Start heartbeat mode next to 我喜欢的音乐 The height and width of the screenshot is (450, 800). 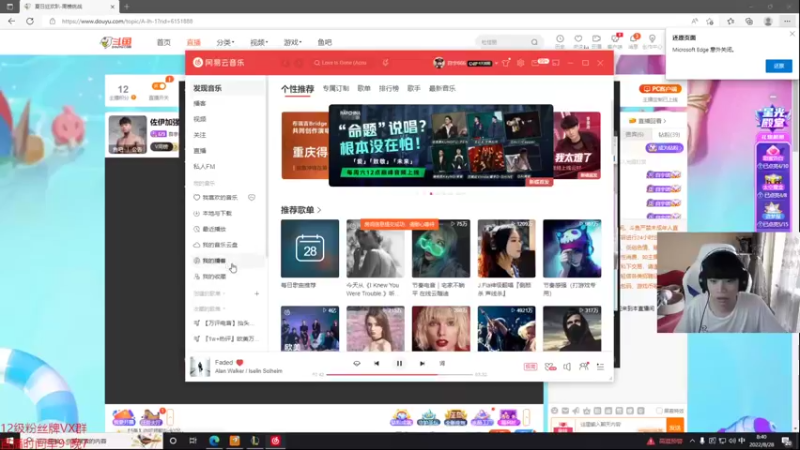[252, 197]
